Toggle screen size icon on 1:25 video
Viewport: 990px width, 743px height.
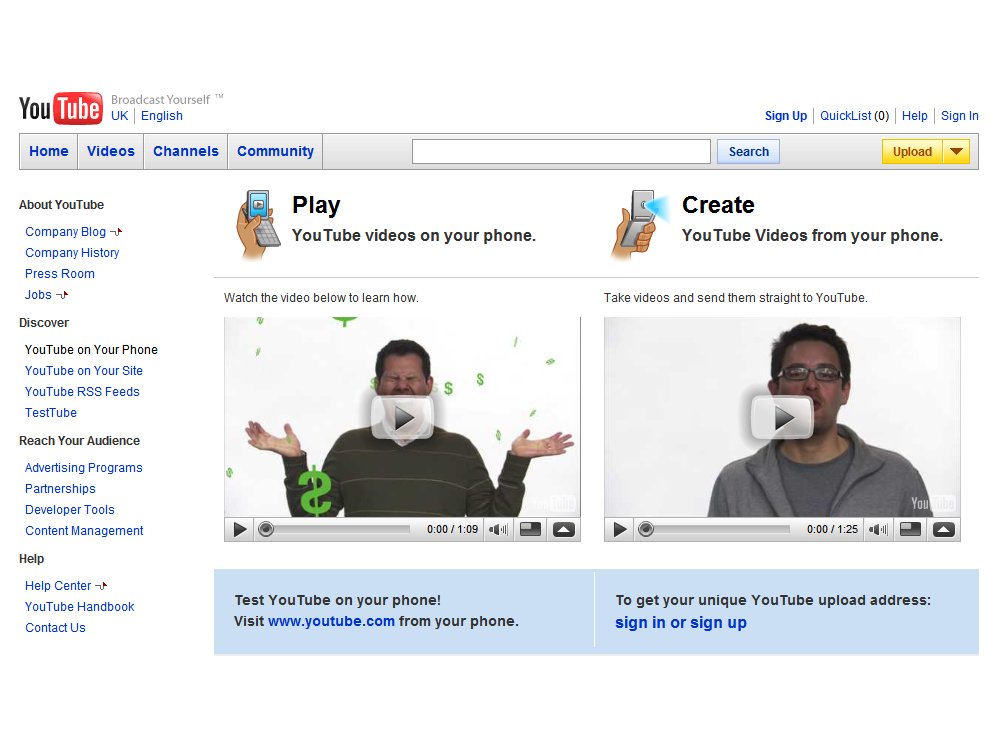coord(910,529)
